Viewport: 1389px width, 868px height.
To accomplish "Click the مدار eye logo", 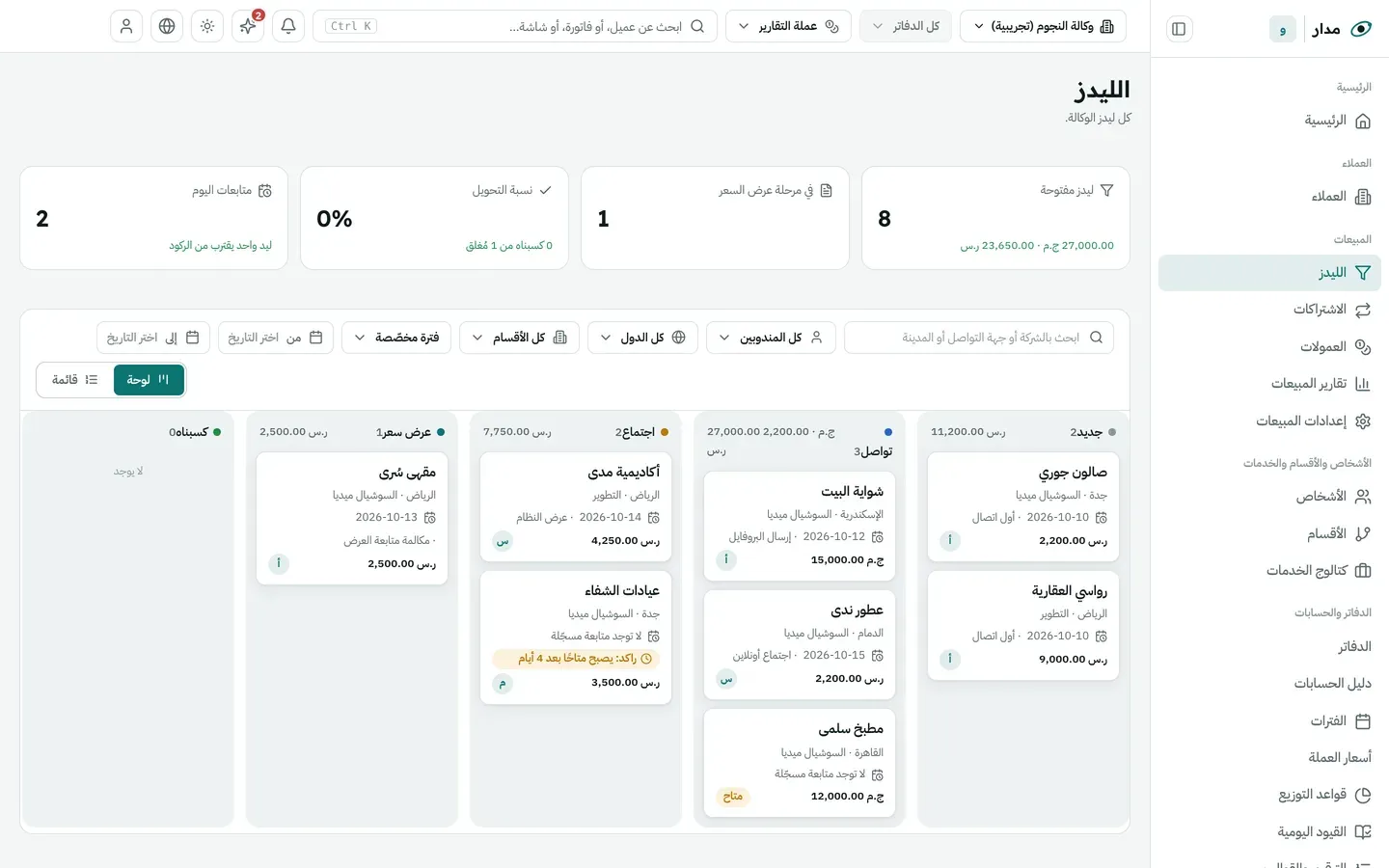I will click(1361, 29).
